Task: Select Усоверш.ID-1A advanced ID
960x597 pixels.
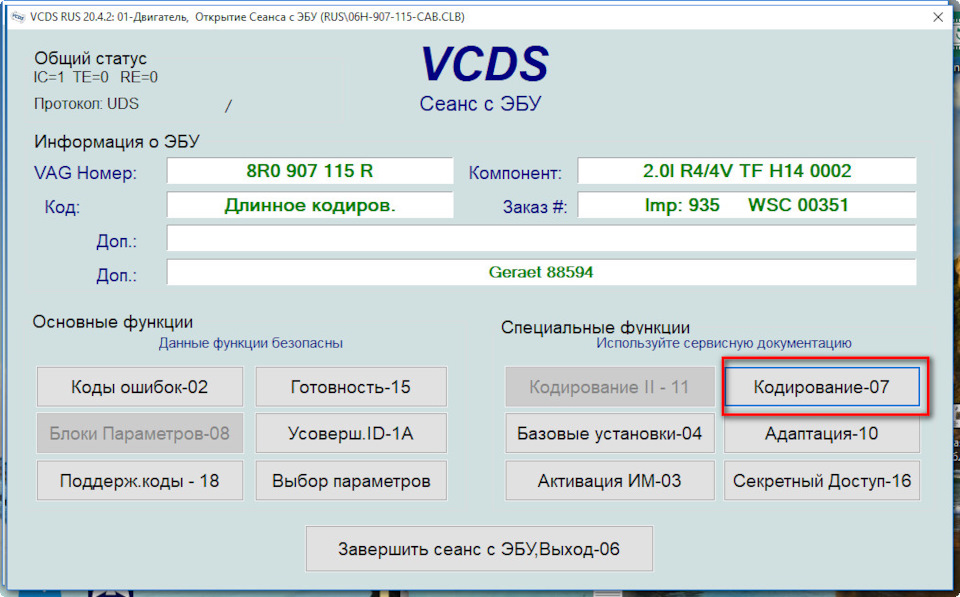Action: tap(351, 433)
